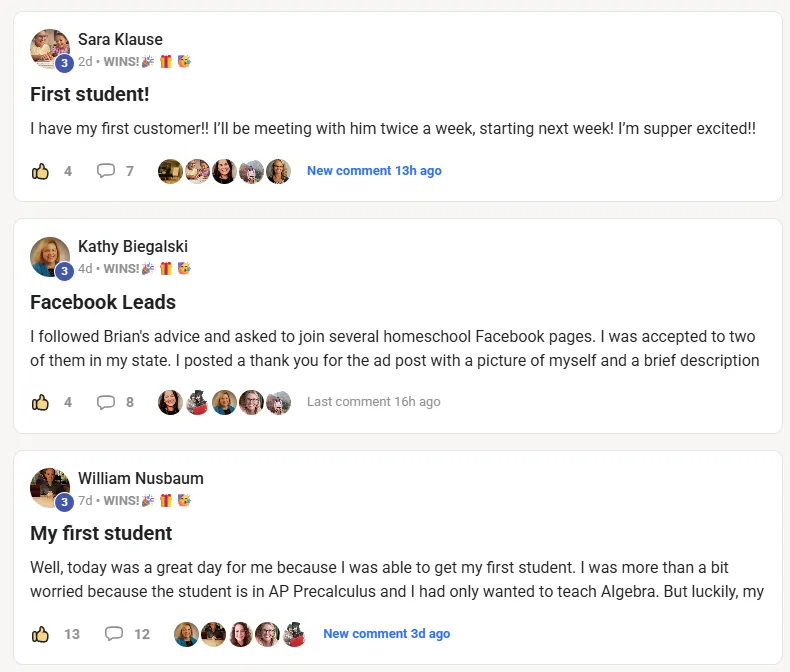
Task: Open Kathy Biegalski's profile name link
Action: pos(133,247)
